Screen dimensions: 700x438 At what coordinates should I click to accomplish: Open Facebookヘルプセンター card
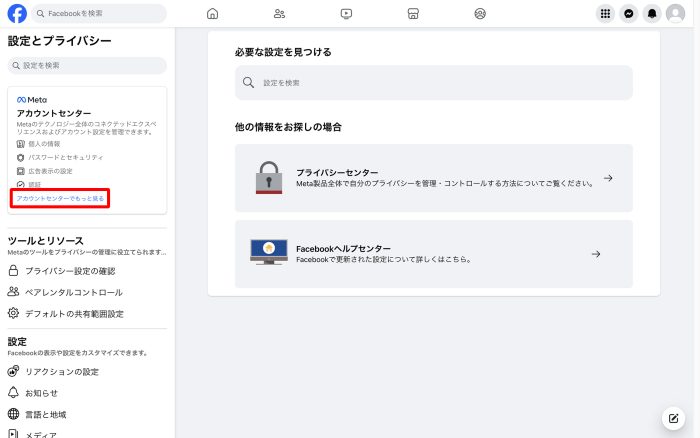click(433, 253)
